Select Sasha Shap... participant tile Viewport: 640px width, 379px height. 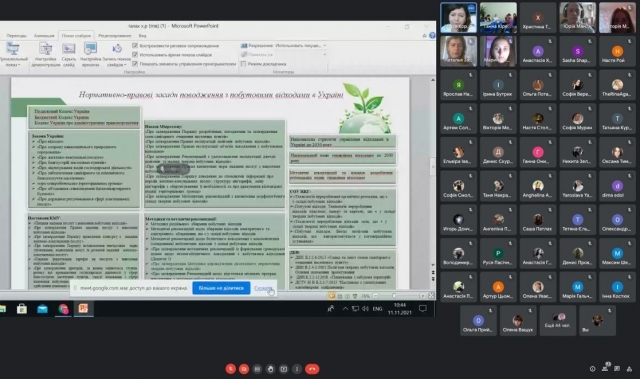tap(577, 51)
